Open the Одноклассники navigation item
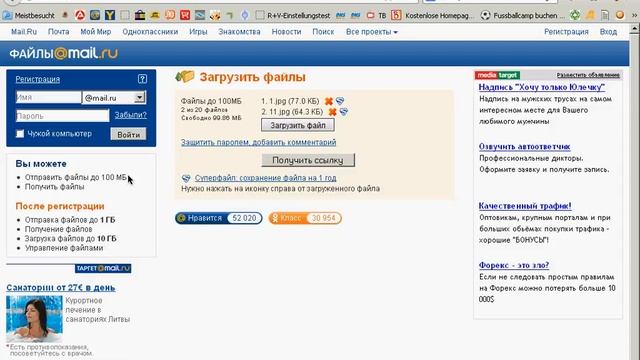This screenshot has width=640, height=360. (x=150, y=31)
